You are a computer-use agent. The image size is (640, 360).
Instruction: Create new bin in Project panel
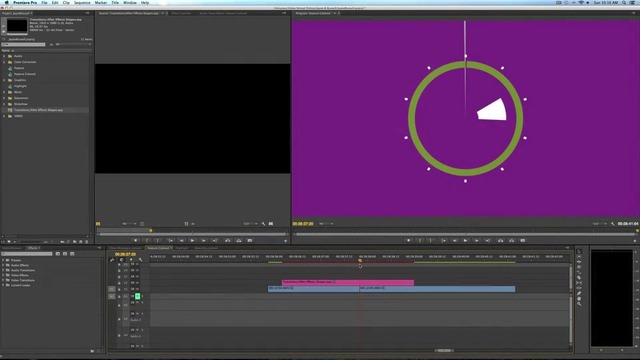75,242
